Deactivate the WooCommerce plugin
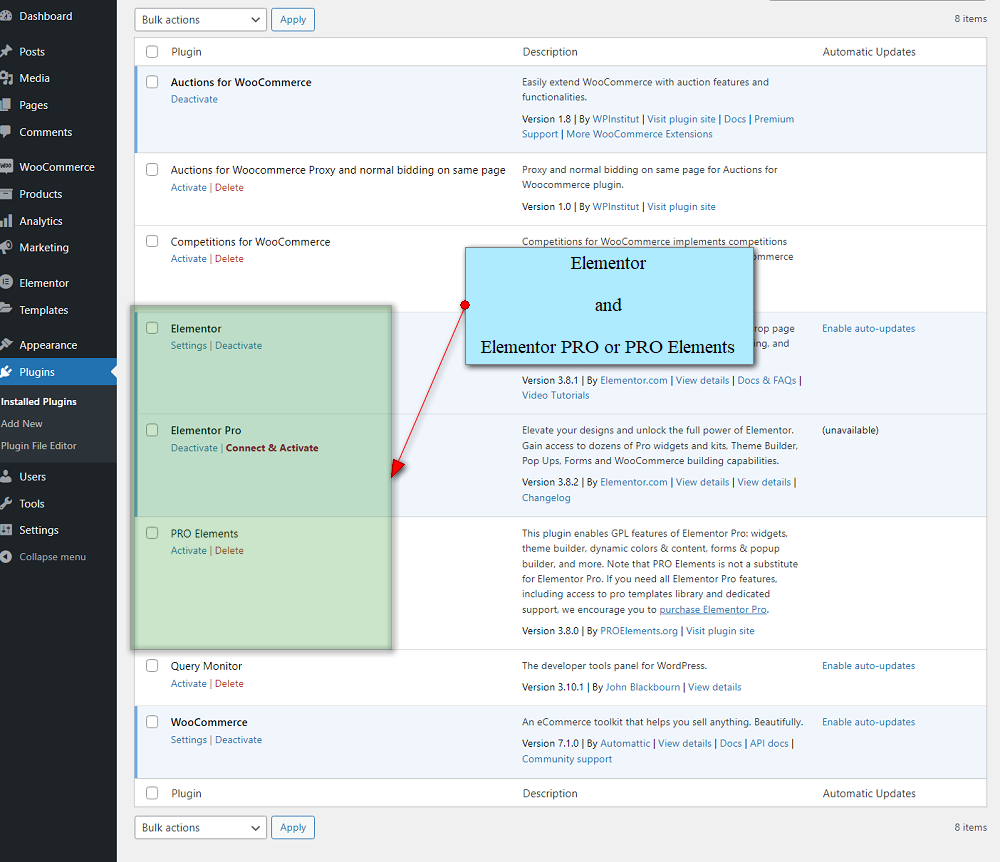1000x862 pixels. (x=239, y=740)
